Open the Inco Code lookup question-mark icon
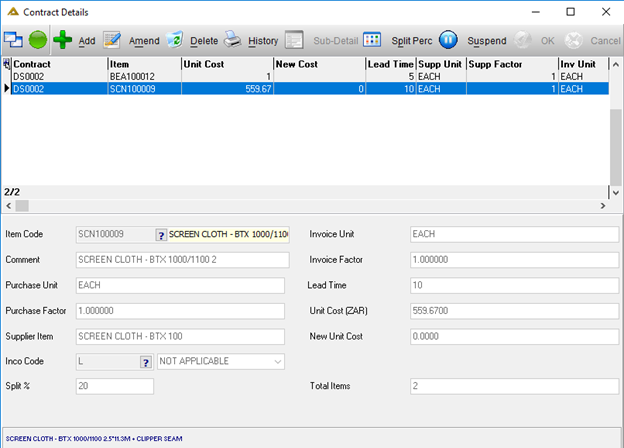 pos(146,362)
